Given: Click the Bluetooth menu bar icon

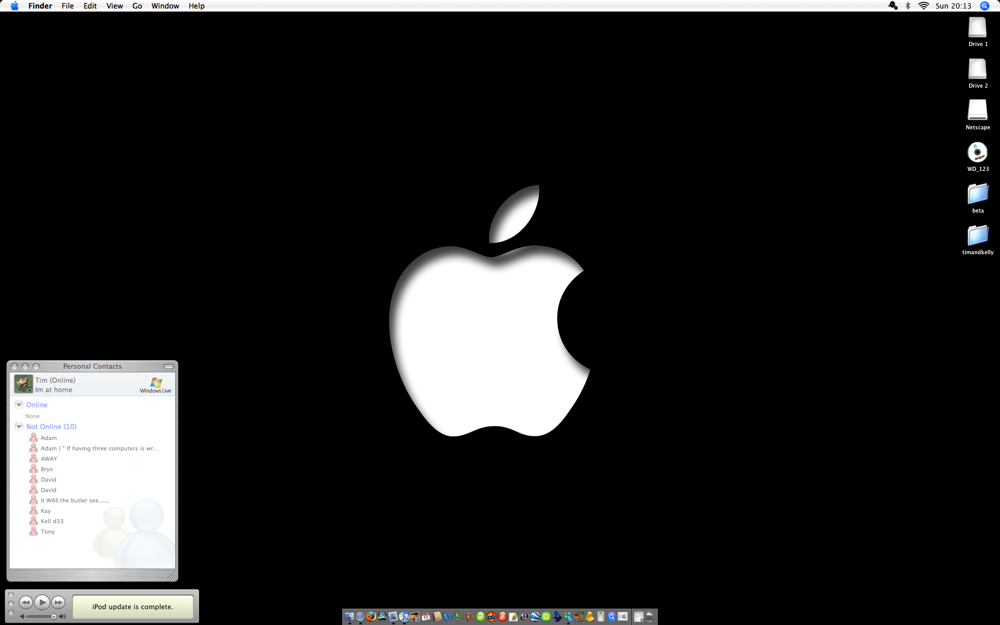Looking at the screenshot, I should (908, 6).
